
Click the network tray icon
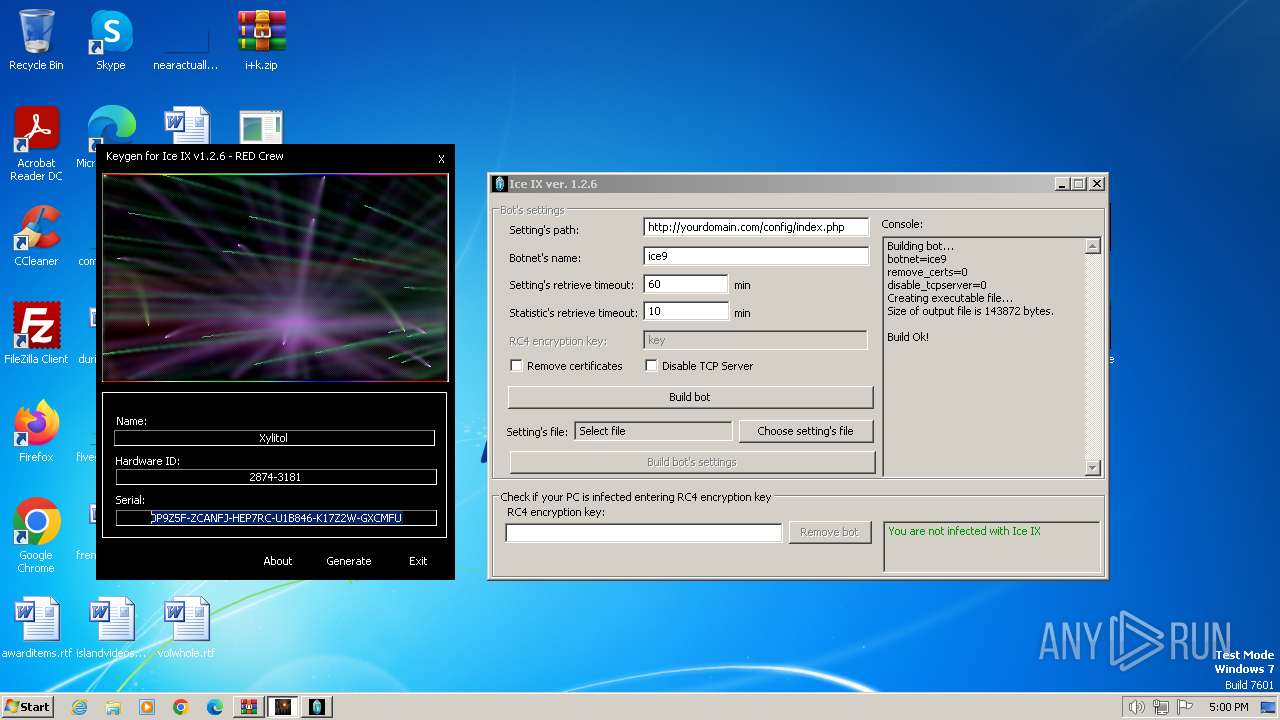pyautogui.click(x=1160, y=707)
